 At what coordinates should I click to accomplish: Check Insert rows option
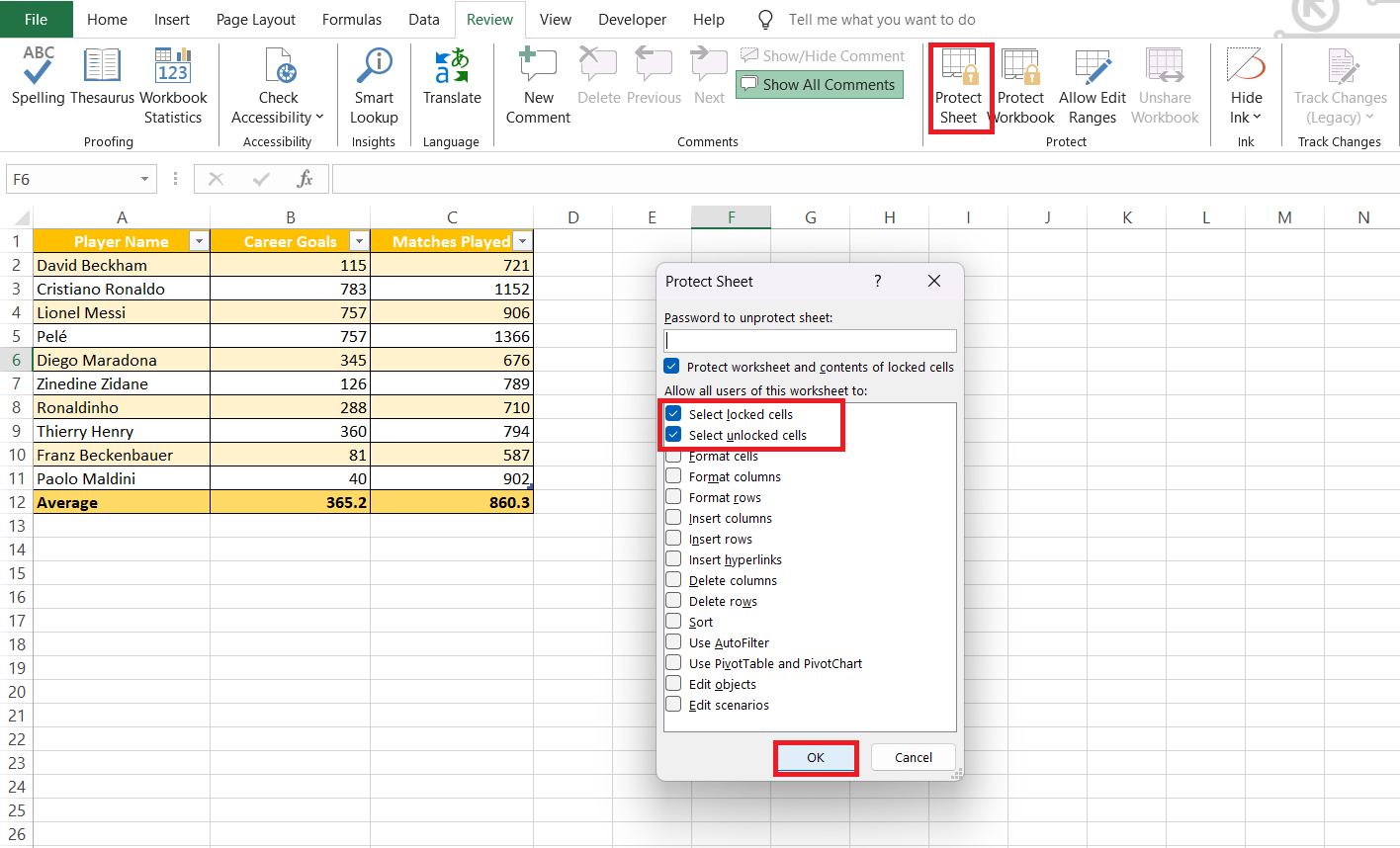tap(673, 539)
